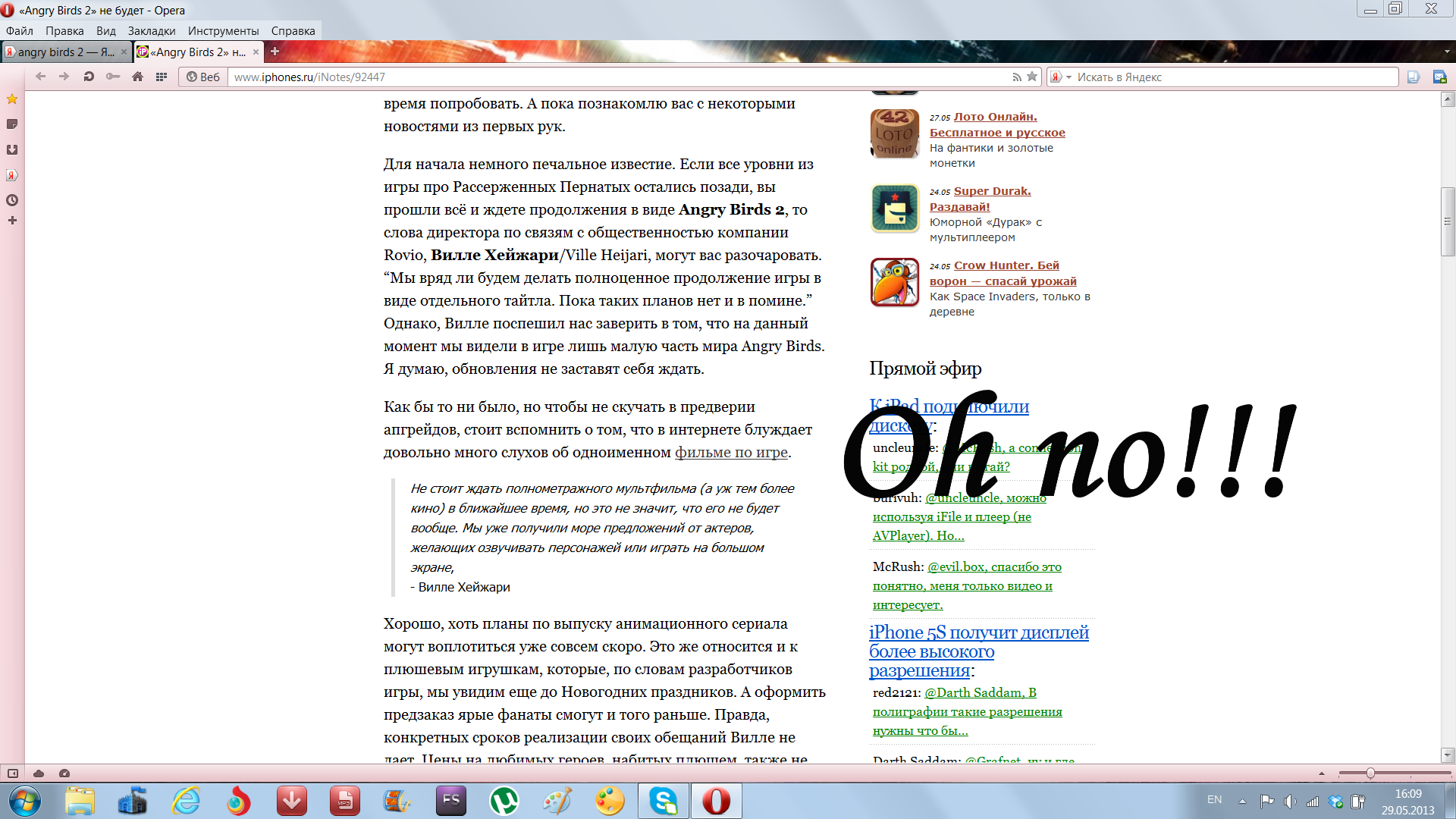Toggle the side panel button in the status bar
This screenshot has width=1456, height=819.
(x=13, y=773)
